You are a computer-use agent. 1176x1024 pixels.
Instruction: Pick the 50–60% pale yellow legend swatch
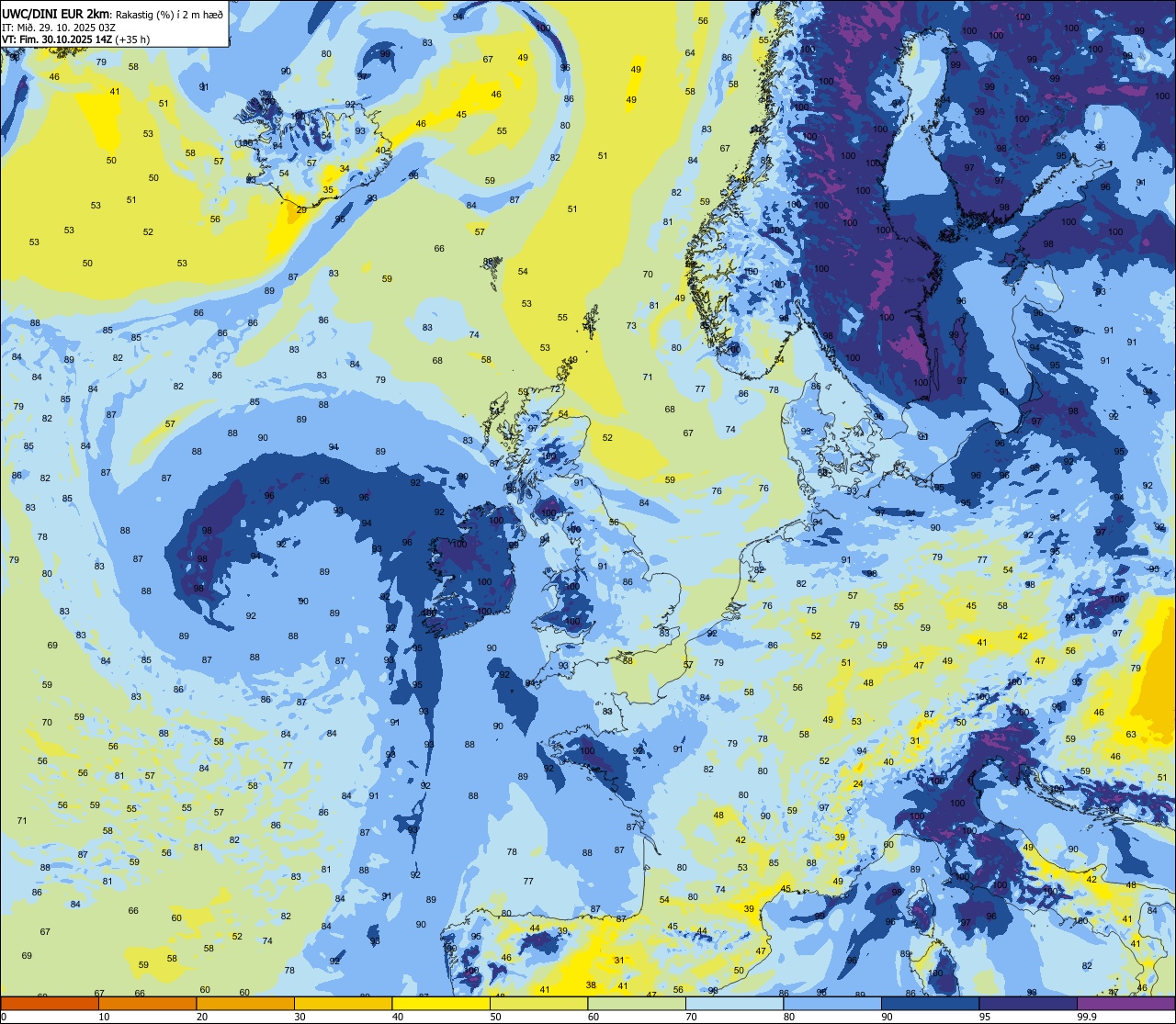coord(538,1004)
